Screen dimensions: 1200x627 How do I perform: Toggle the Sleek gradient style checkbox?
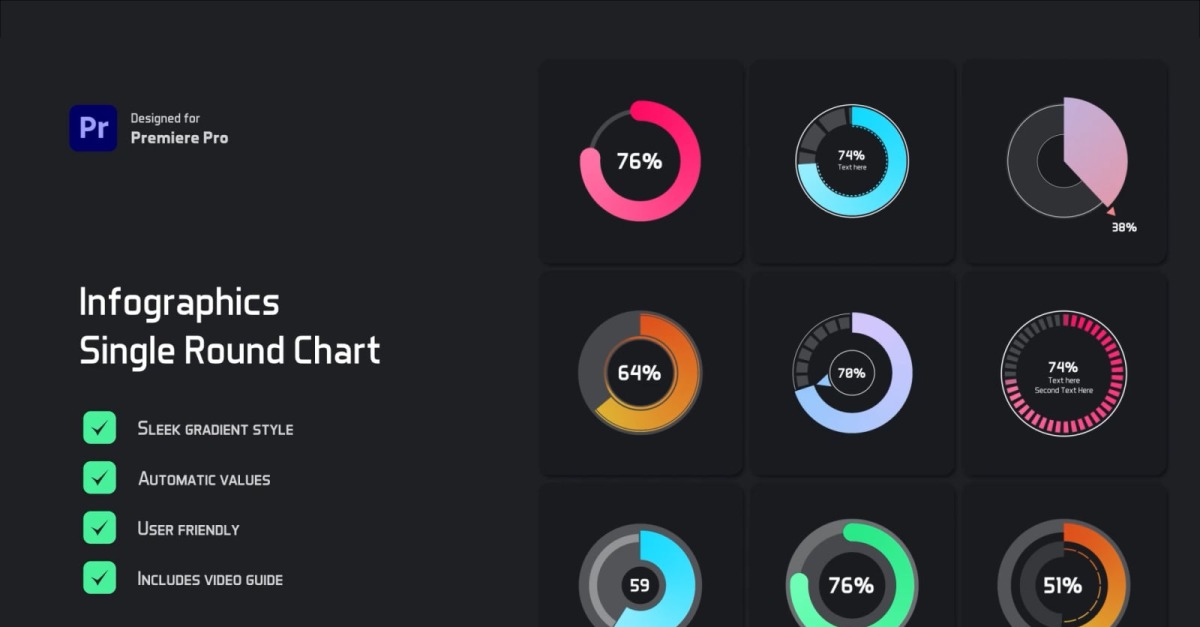[100, 428]
